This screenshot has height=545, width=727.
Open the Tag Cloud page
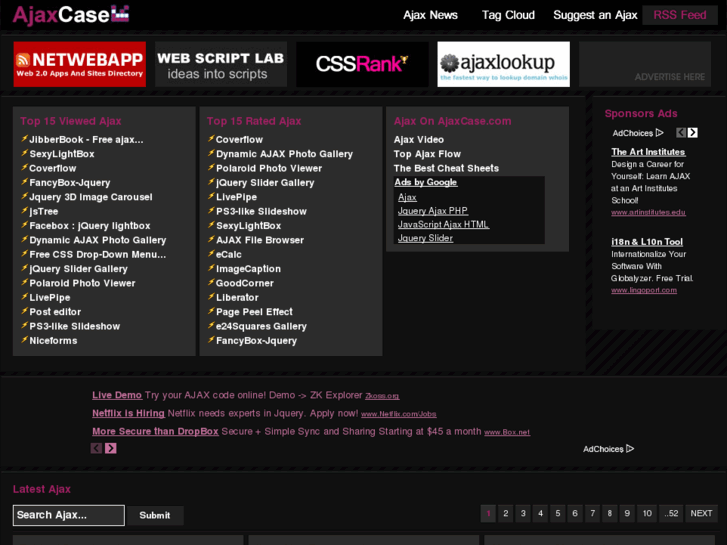coord(508,15)
